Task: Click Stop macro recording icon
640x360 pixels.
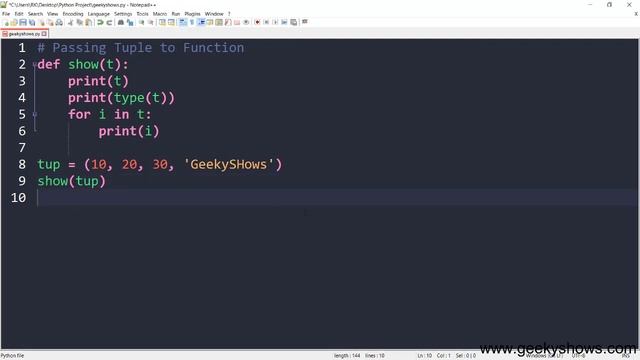Action: click(x=266, y=22)
